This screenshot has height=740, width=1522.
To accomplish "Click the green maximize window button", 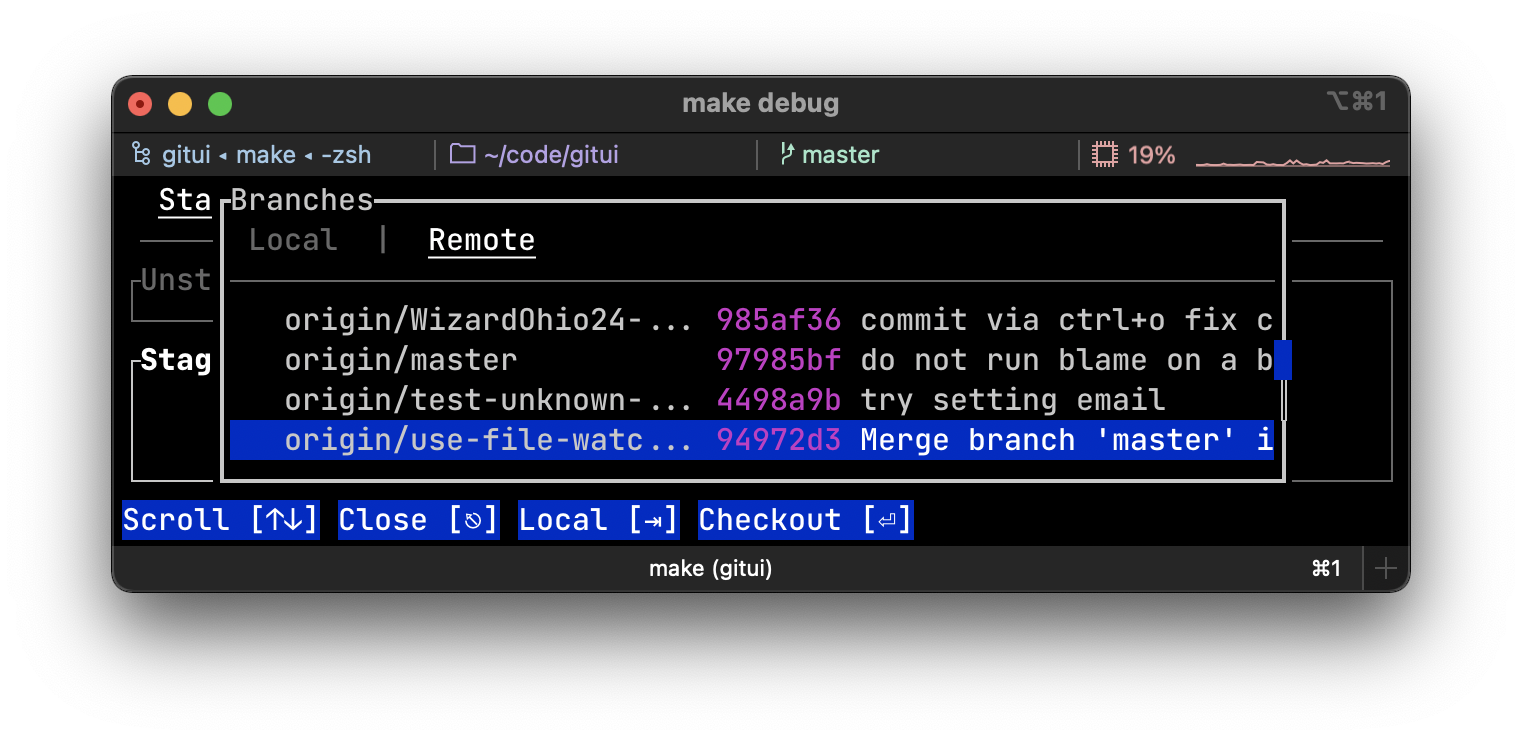I will [x=220, y=103].
